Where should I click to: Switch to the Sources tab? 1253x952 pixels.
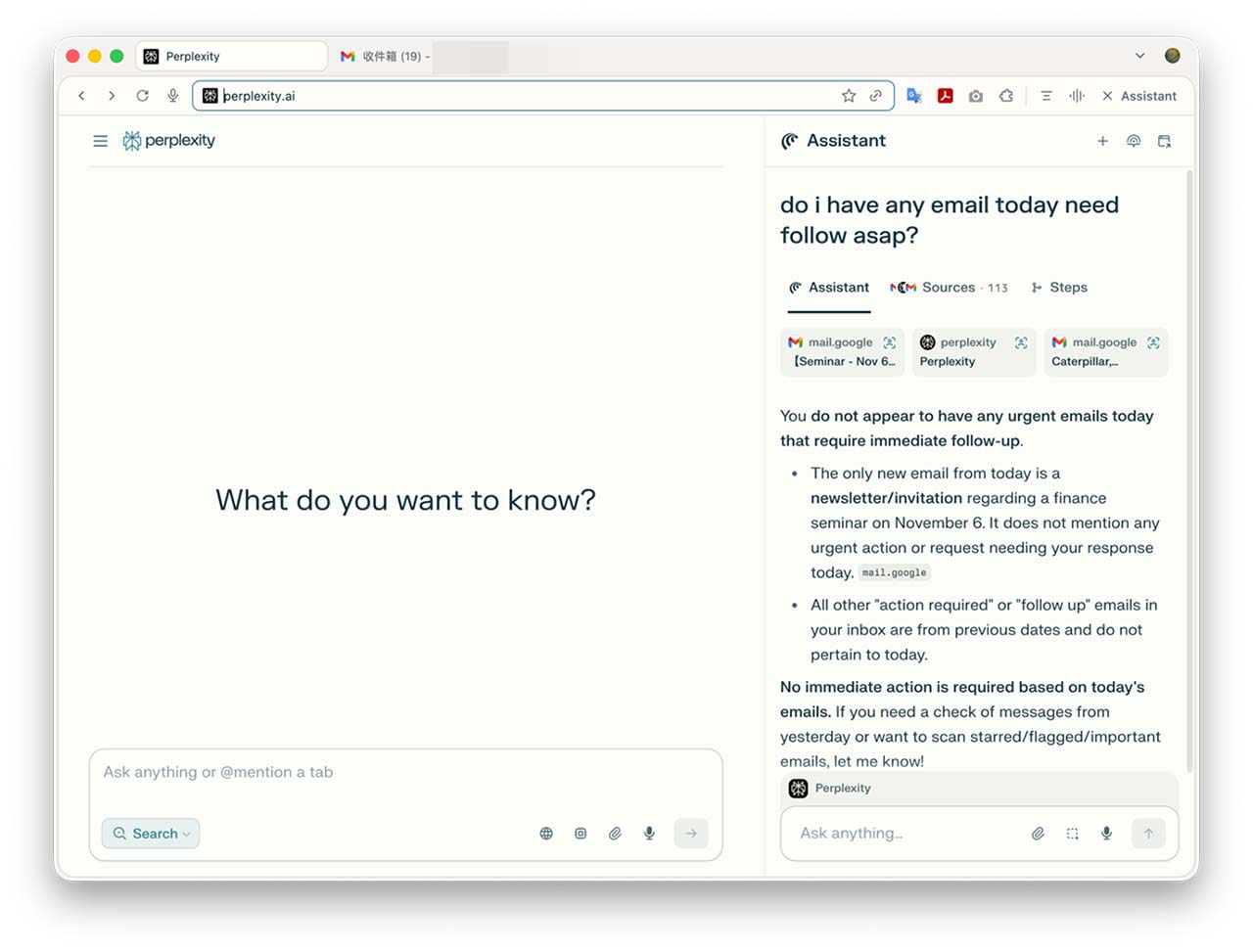(948, 288)
